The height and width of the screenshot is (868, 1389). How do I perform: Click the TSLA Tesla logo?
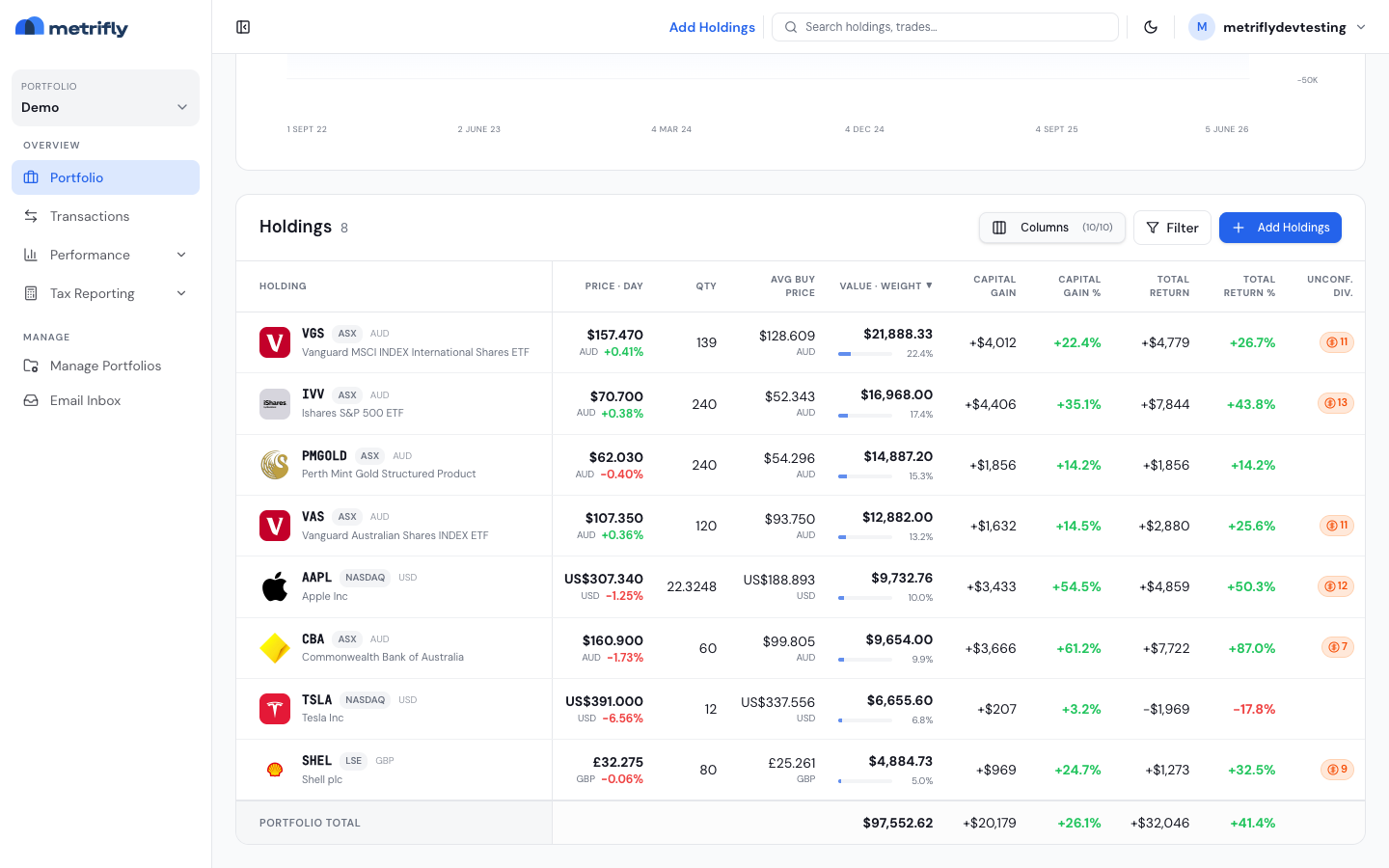coord(275,709)
